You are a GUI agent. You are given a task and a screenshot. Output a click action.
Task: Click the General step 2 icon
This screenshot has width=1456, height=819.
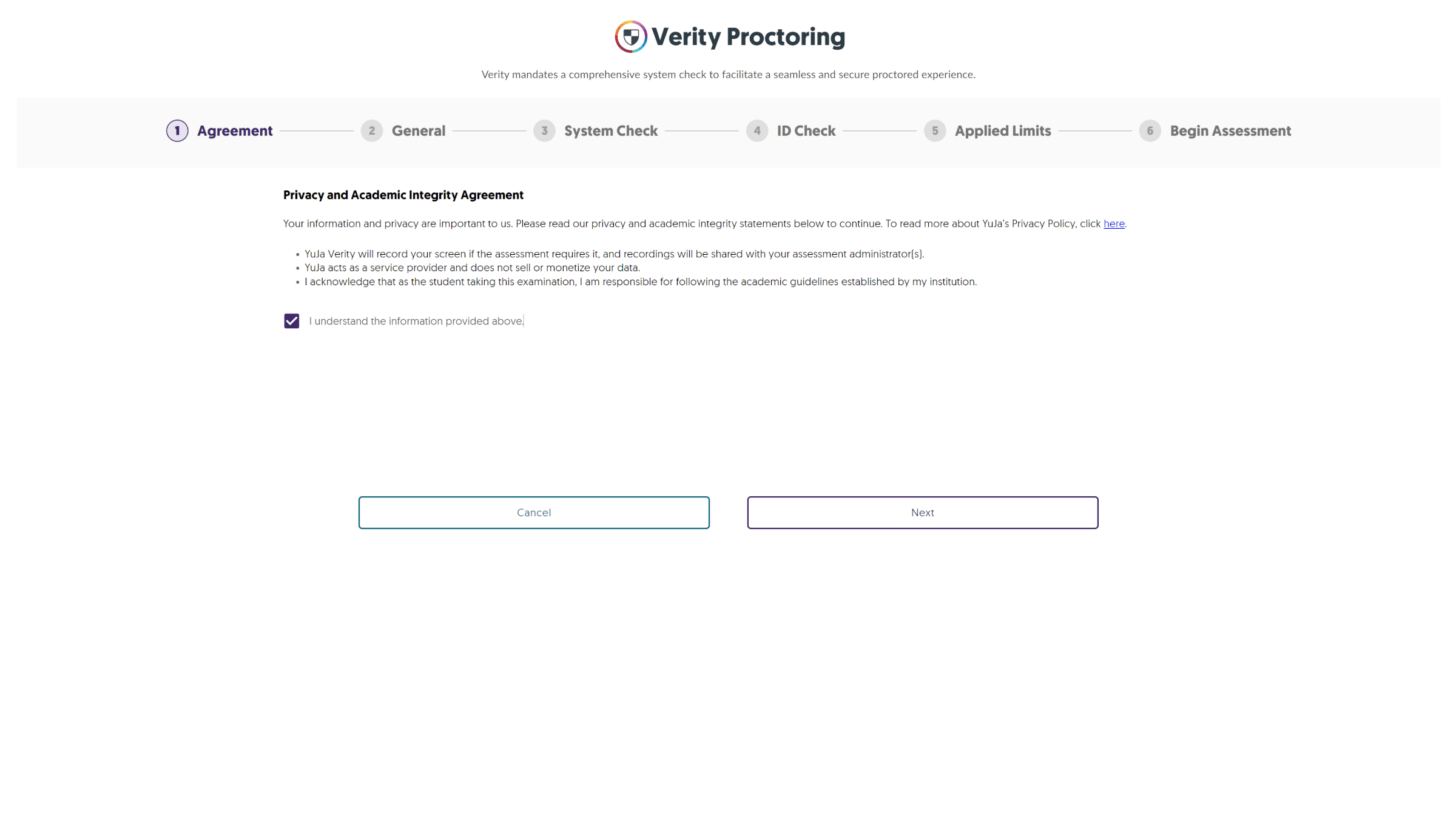pos(371,130)
